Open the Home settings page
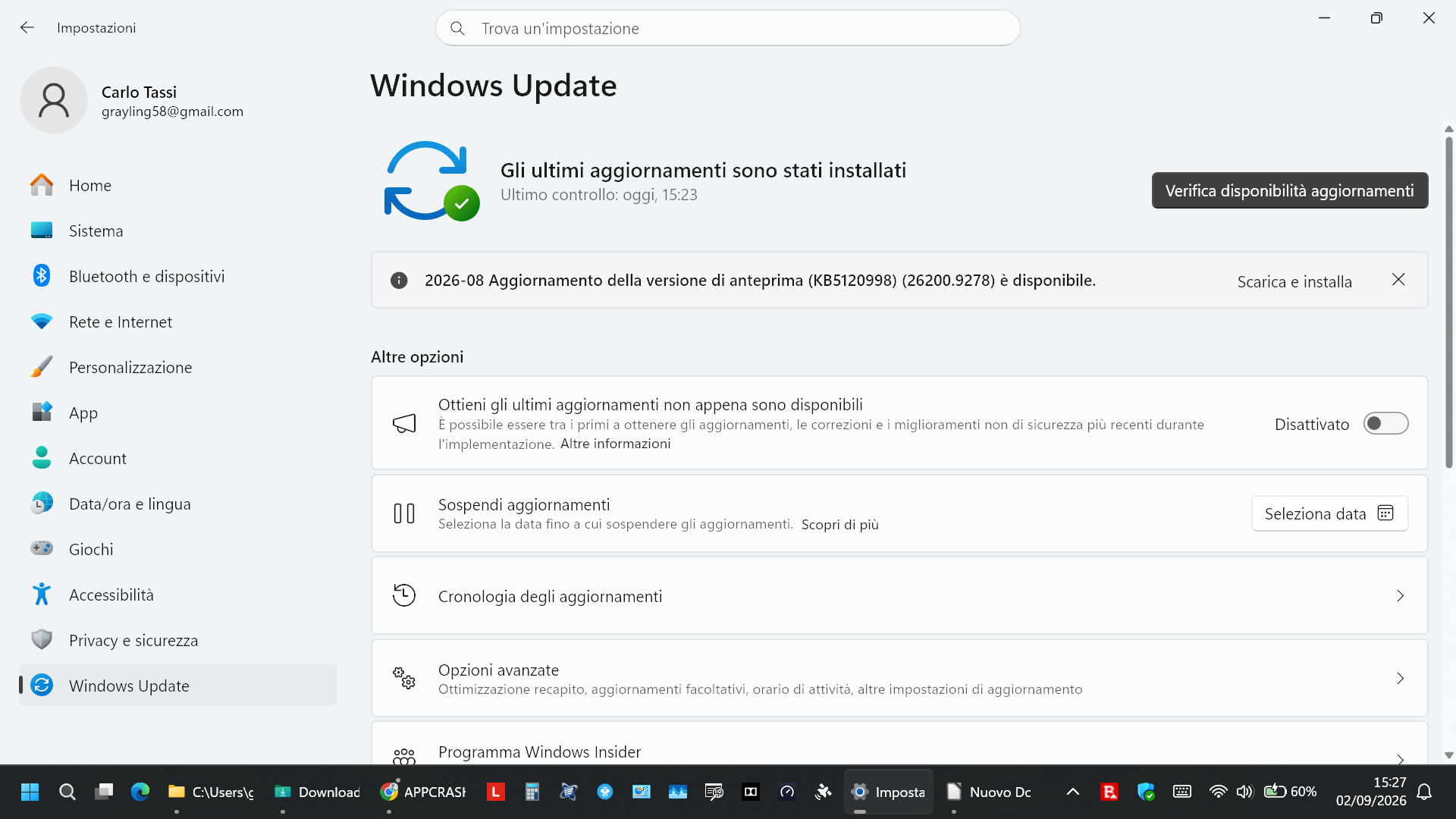Screen dimensions: 1456x819 [177, 185]
